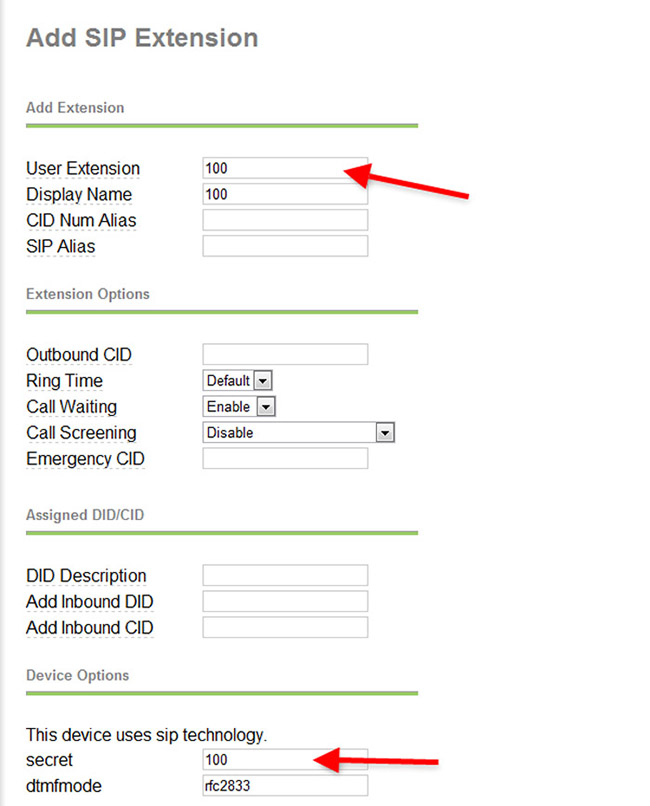
Task: Click into the SIP Alias field
Action: click(285, 246)
